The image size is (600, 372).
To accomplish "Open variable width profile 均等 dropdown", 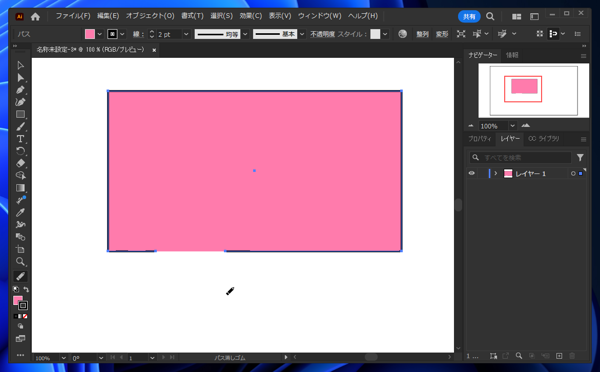I will click(245, 34).
